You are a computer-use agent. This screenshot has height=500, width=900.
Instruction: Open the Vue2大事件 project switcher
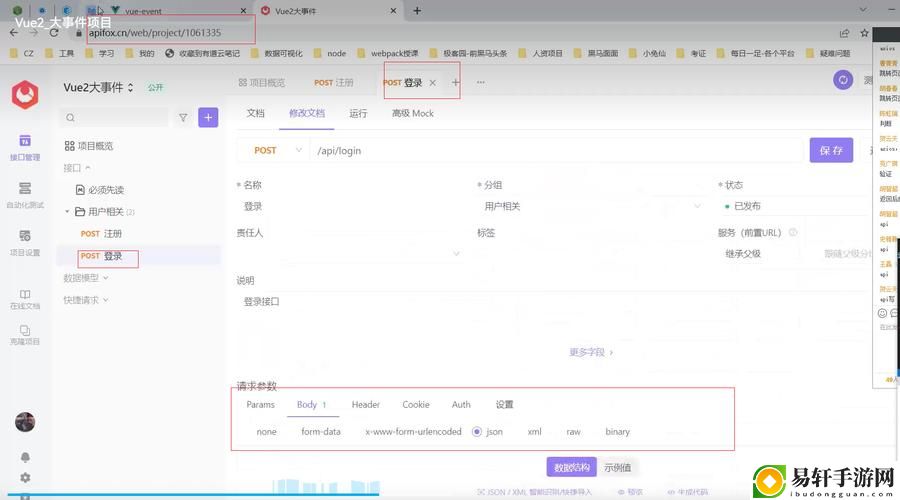click(x=98, y=87)
